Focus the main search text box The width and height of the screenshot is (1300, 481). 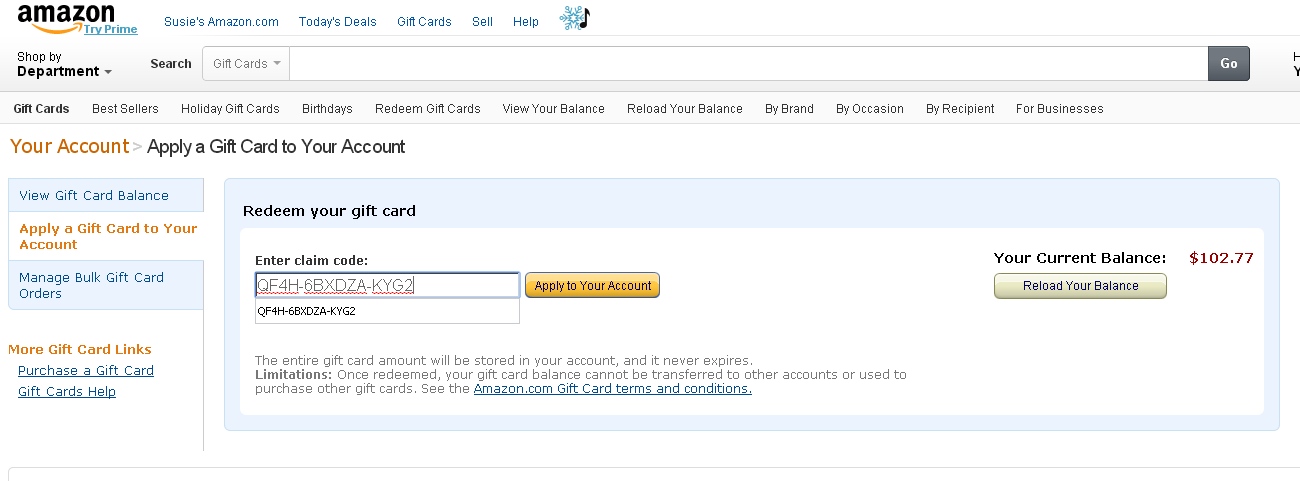(x=749, y=63)
